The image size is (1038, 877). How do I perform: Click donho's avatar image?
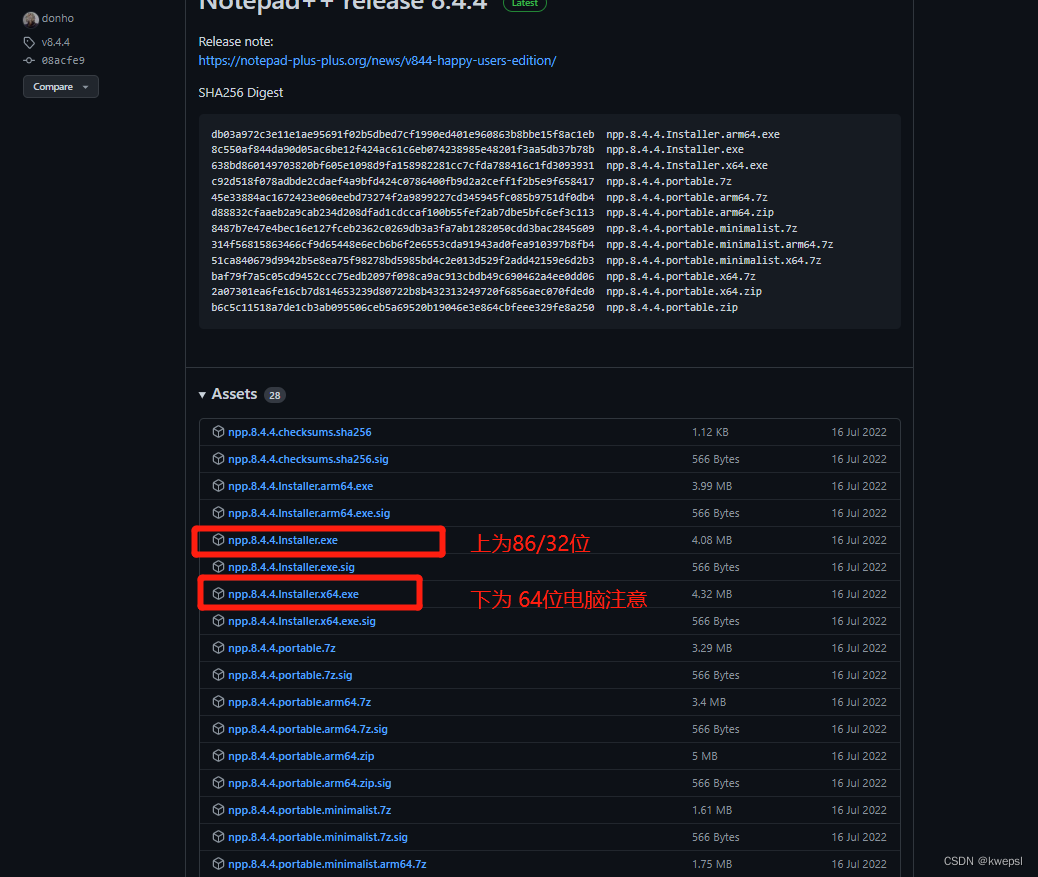30,19
